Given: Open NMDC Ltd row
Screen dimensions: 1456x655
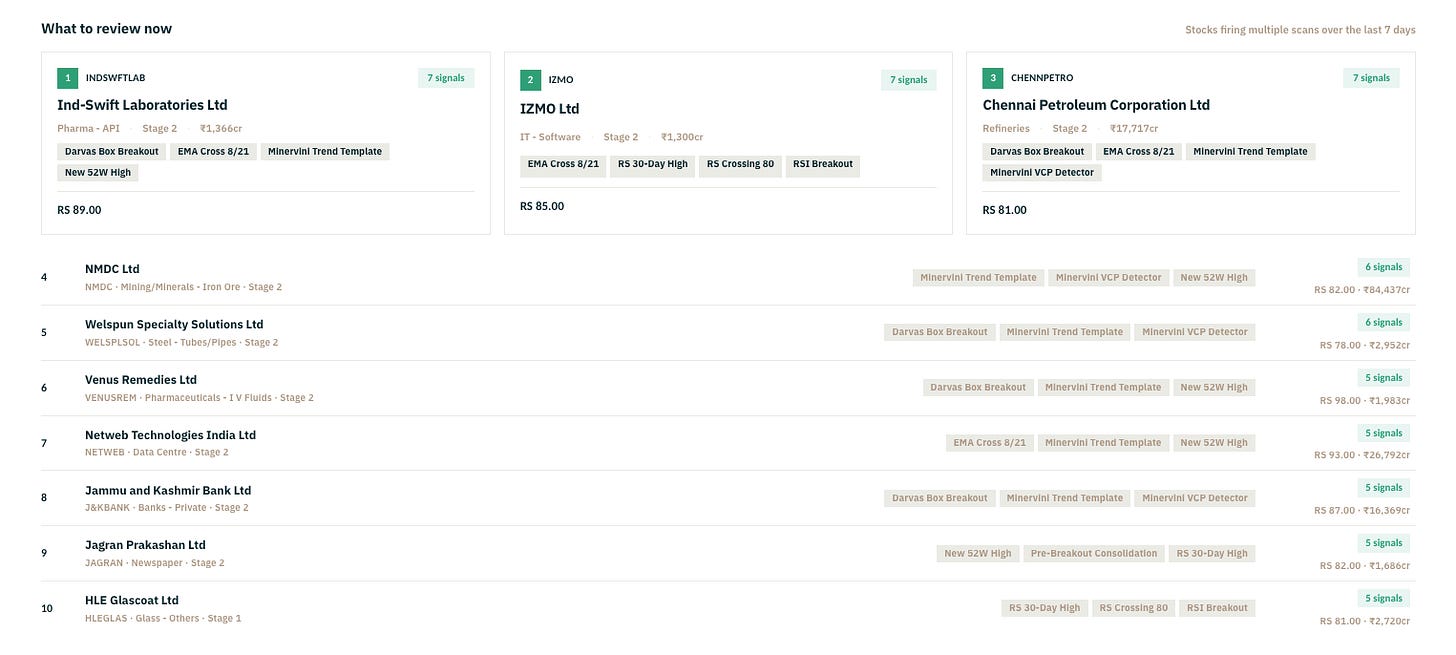Looking at the screenshot, I should click(x=728, y=277).
